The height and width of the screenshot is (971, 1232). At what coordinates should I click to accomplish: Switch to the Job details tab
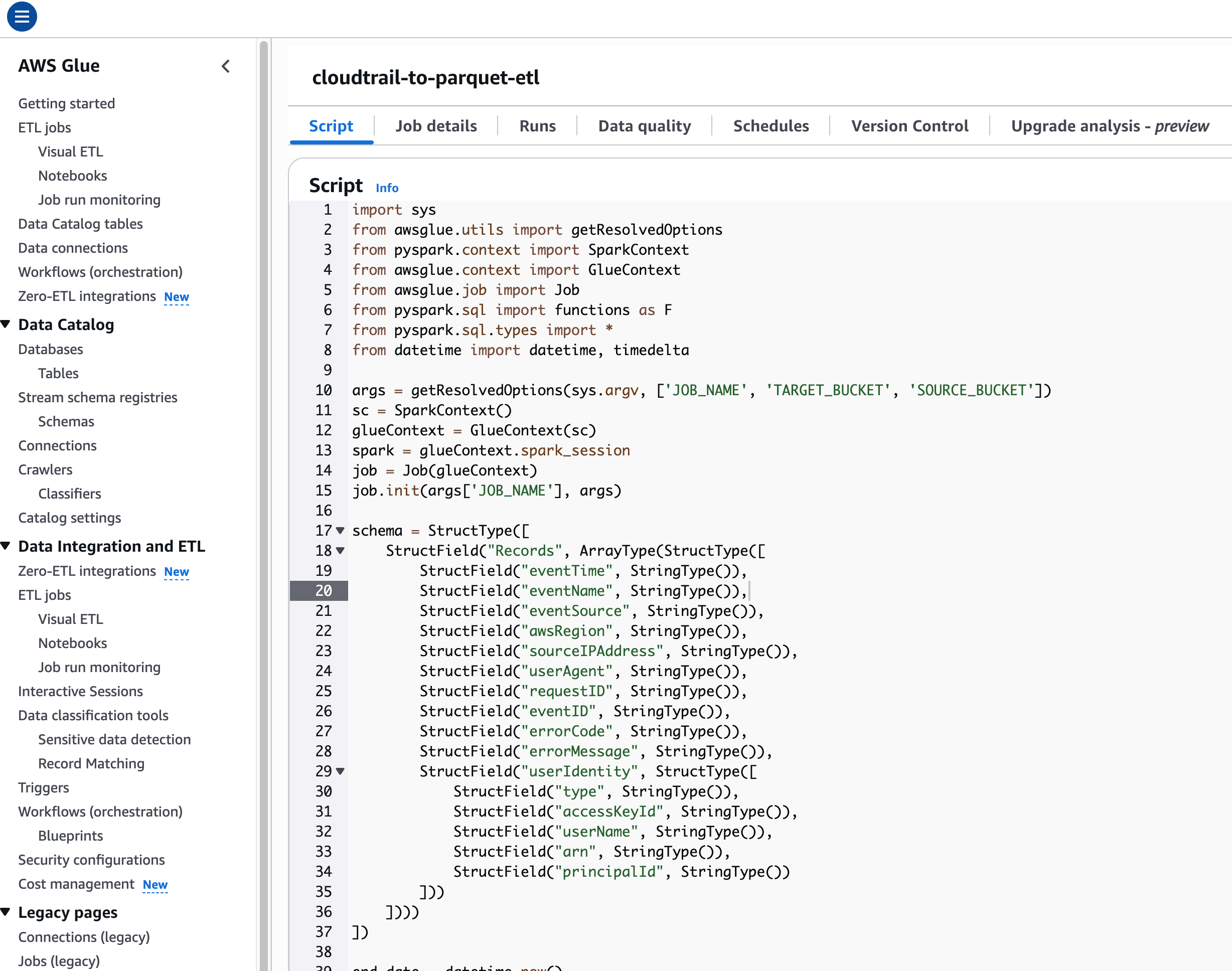[x=436, y=126]
